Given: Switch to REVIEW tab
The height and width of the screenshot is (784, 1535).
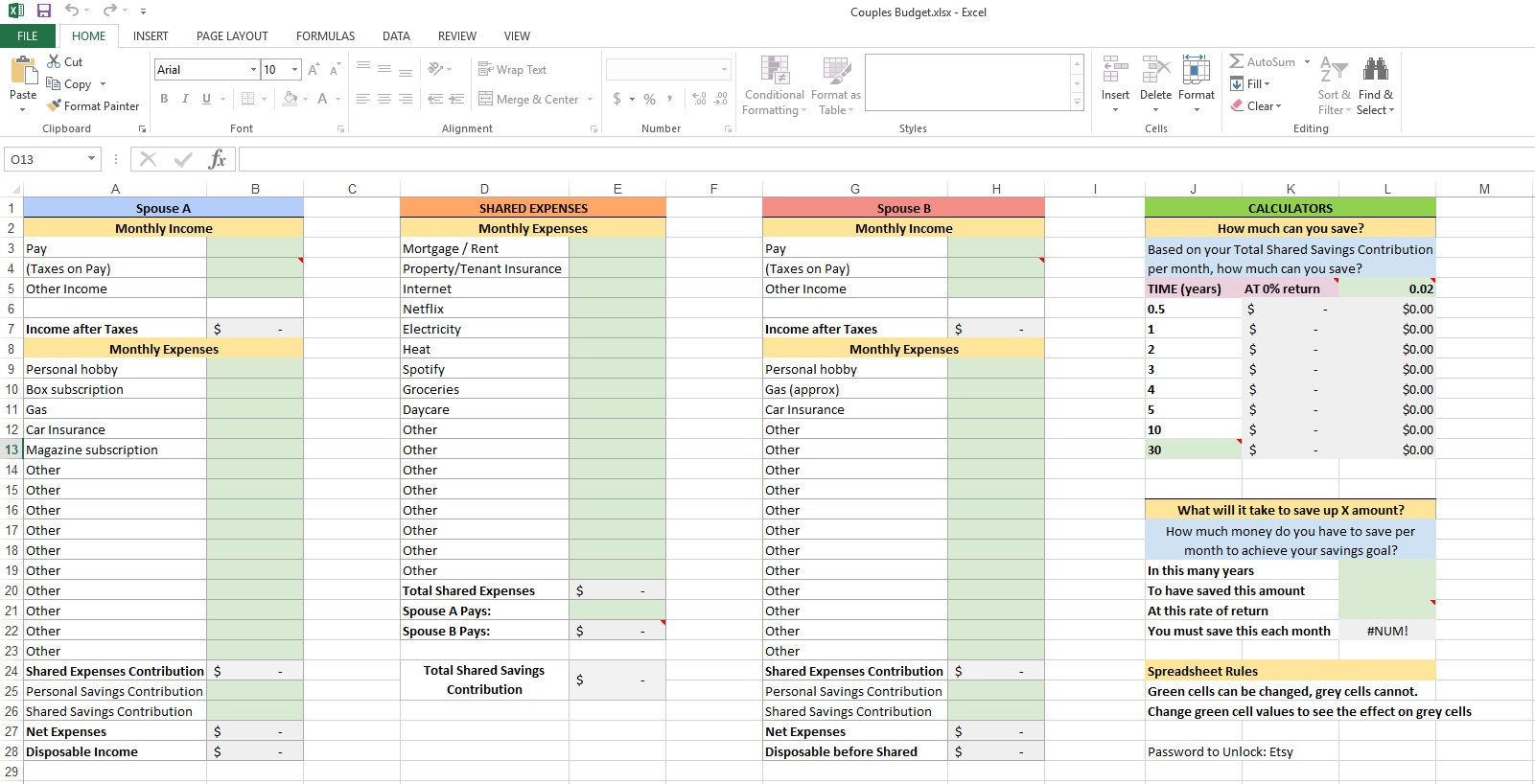Looking at the screenshot, I should 457,35.
